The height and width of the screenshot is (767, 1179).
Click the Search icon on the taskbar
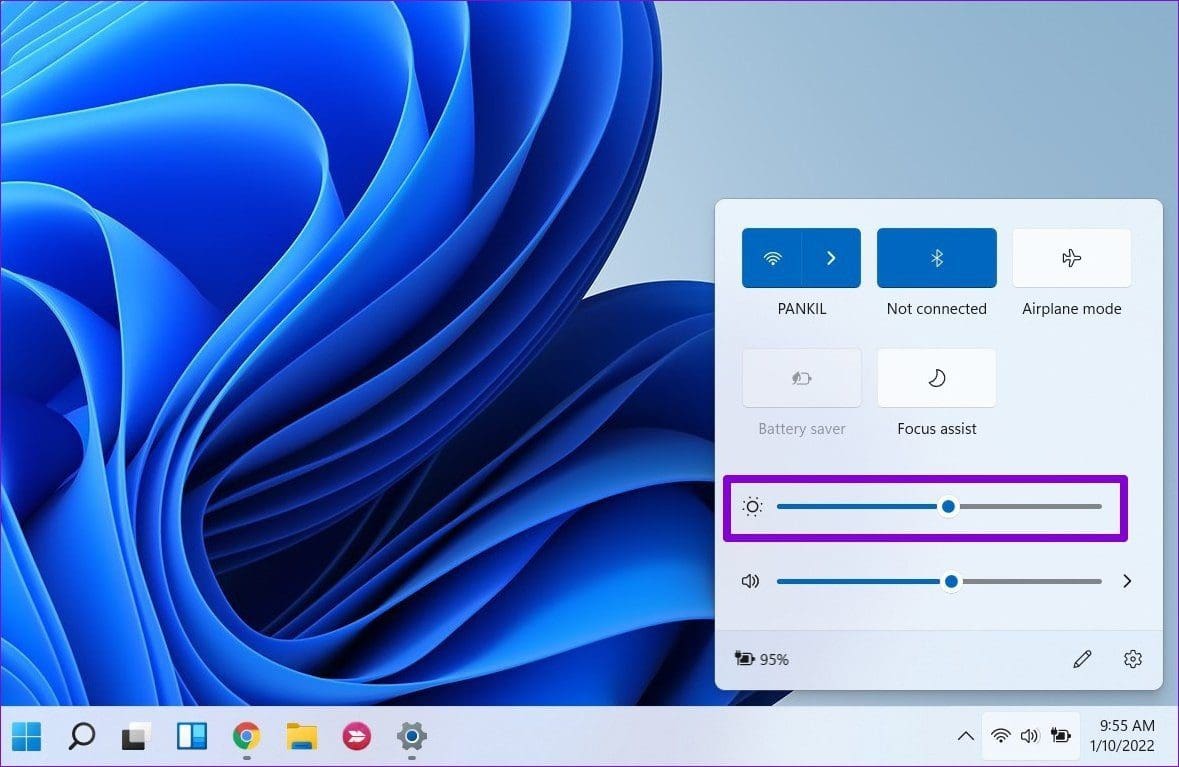click(x=82, y=736)
